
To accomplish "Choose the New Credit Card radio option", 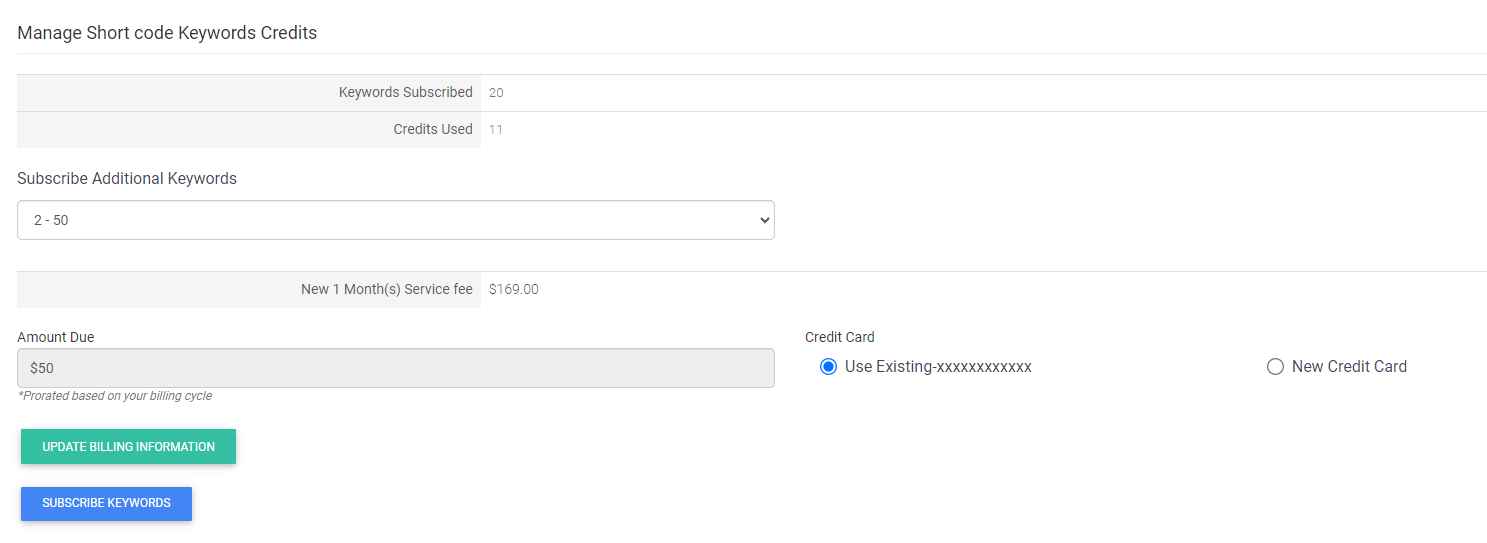I will coord(1275,367).
